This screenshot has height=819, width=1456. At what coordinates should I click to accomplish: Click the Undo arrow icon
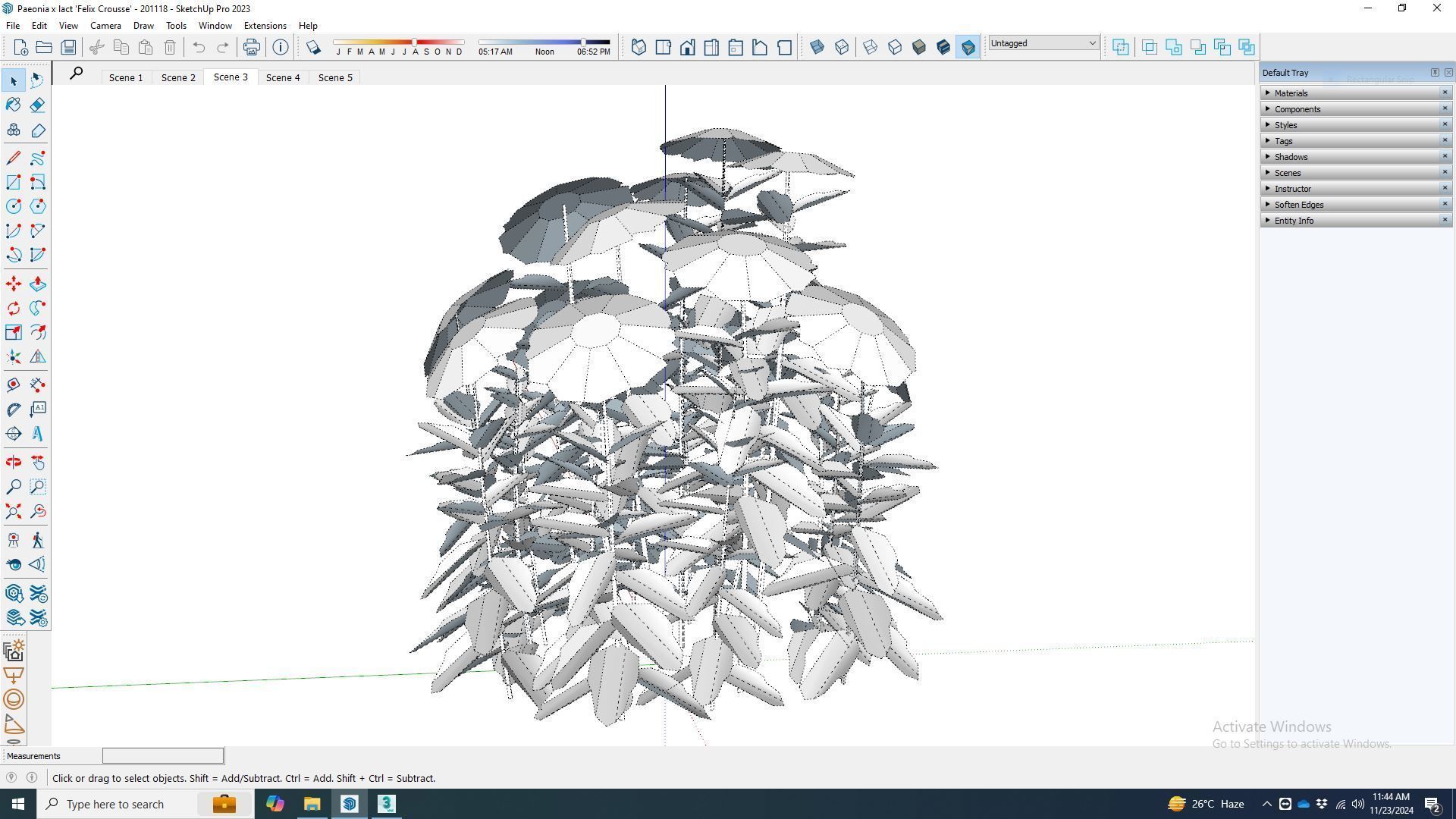[x=199, y=47]
